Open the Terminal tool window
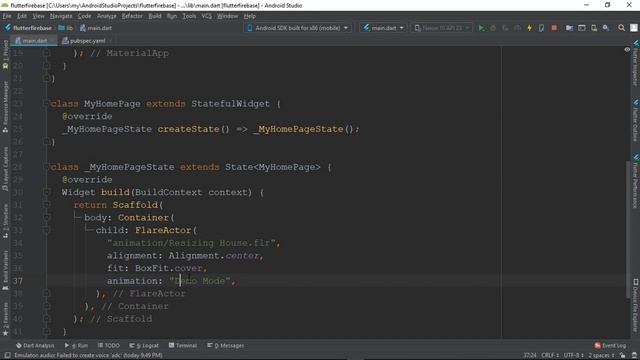This screenshot has height=360, width=640. [183, 345]
